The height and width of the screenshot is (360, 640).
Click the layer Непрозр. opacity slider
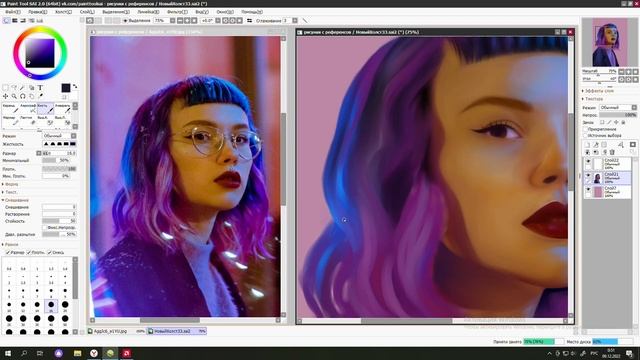pos(618,115)
